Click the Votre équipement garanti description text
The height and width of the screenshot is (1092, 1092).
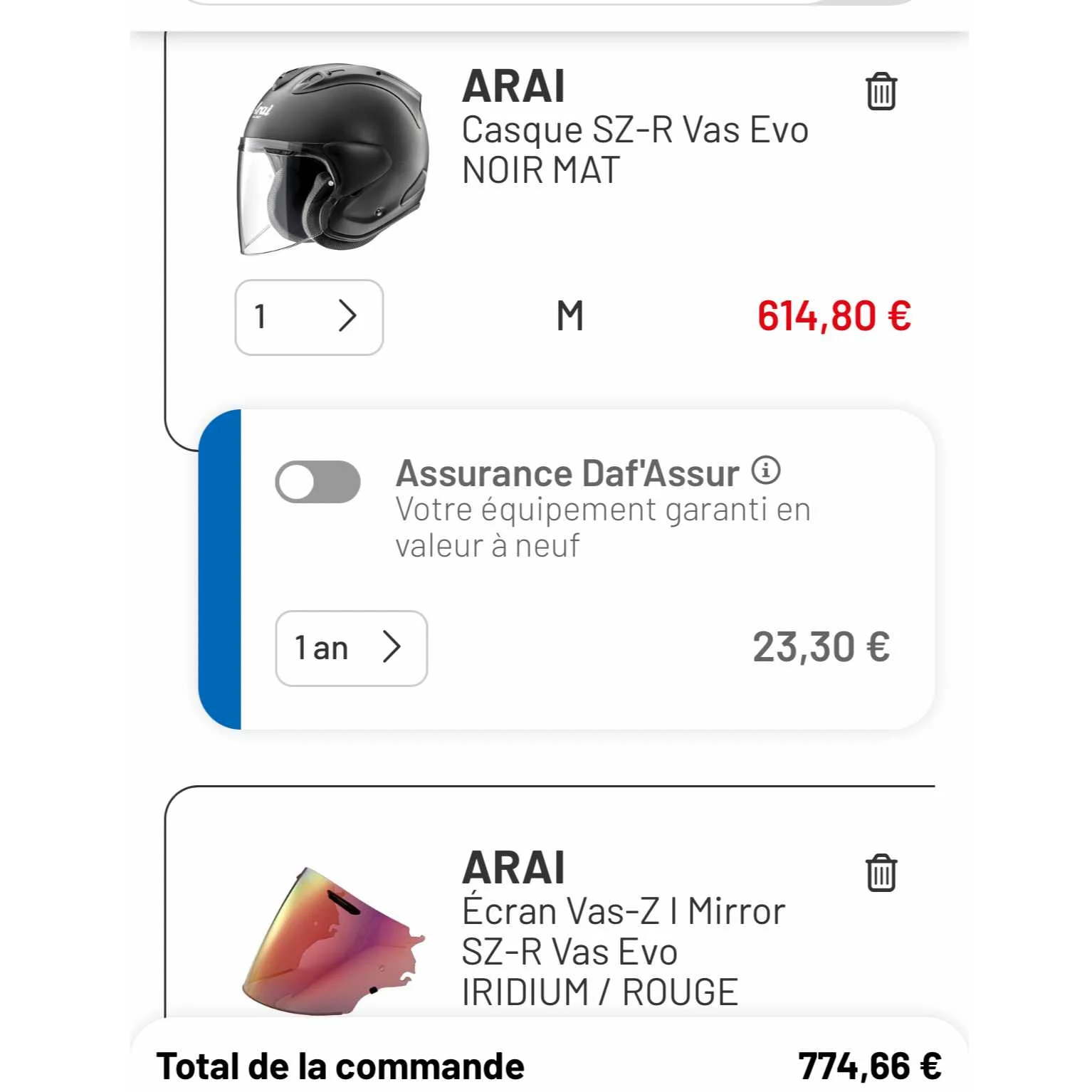point(603,527)
